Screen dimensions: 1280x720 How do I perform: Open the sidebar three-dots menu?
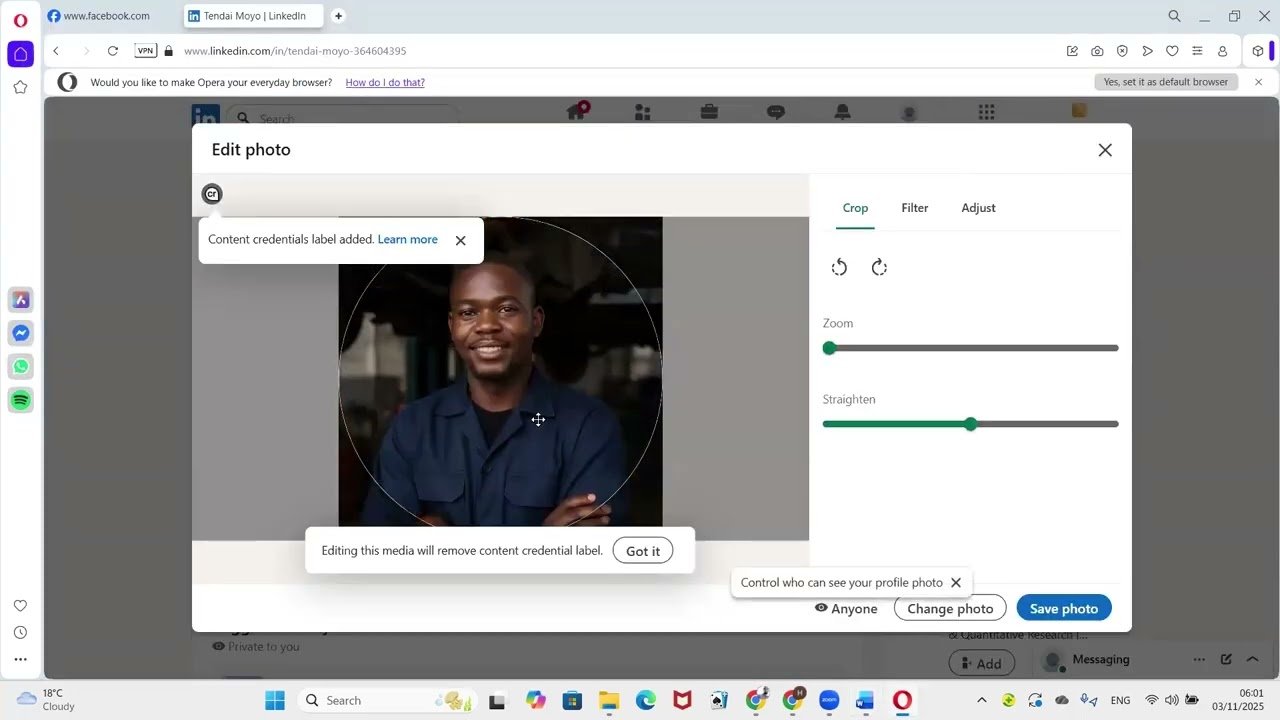coord(20,659)
